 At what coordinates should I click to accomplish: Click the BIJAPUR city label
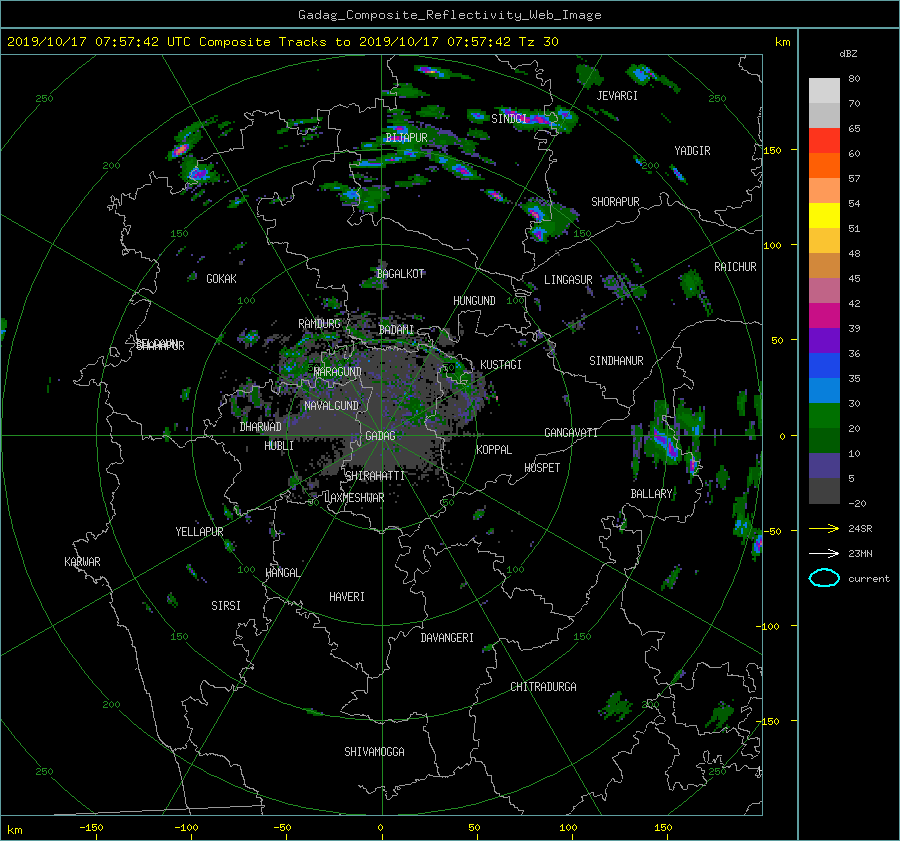[406, 138]
